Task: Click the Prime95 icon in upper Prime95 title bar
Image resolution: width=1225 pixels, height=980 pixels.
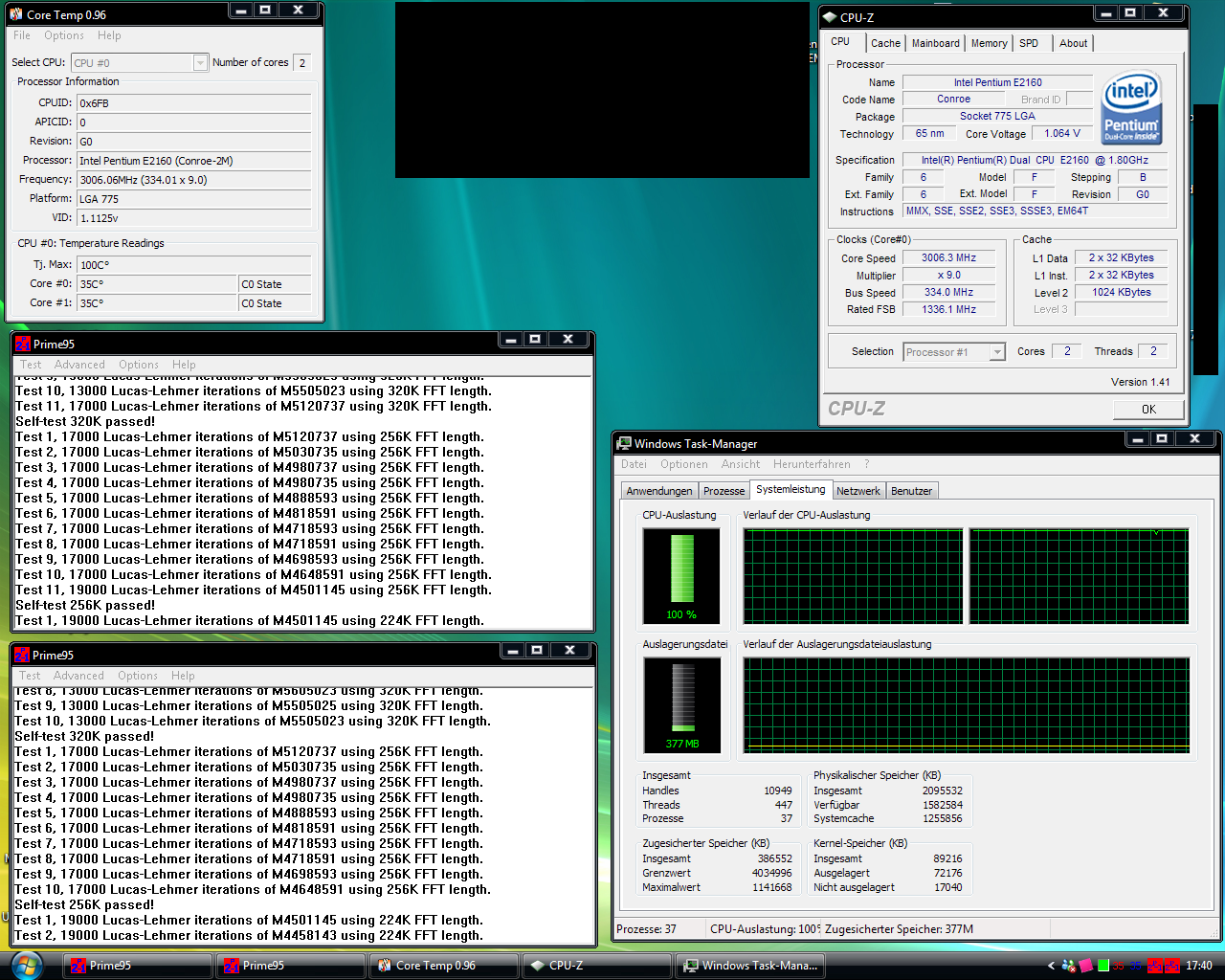Action: click(x=23, y=344)
